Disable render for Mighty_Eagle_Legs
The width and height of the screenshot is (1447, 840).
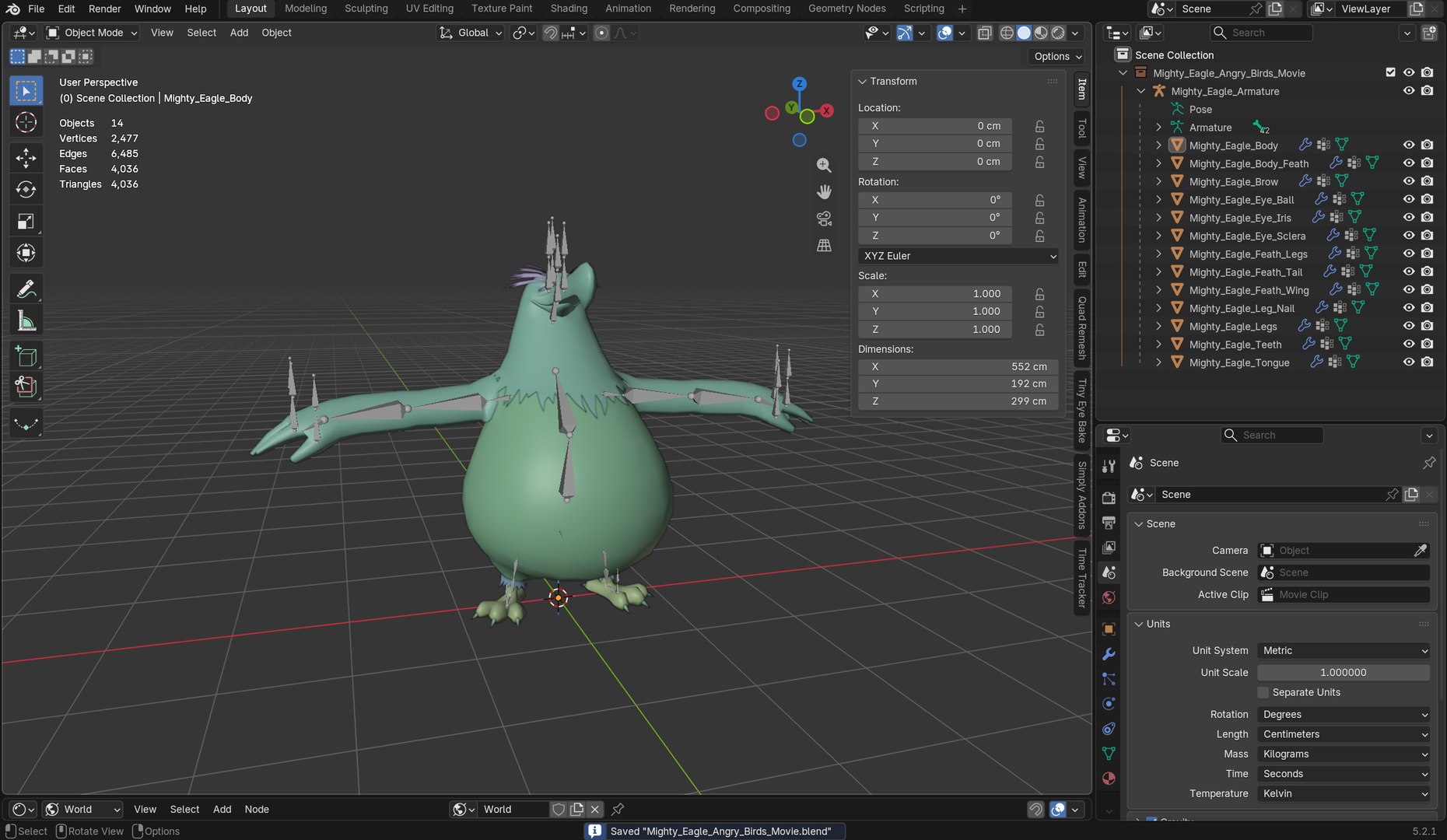tap(1427, 327)
